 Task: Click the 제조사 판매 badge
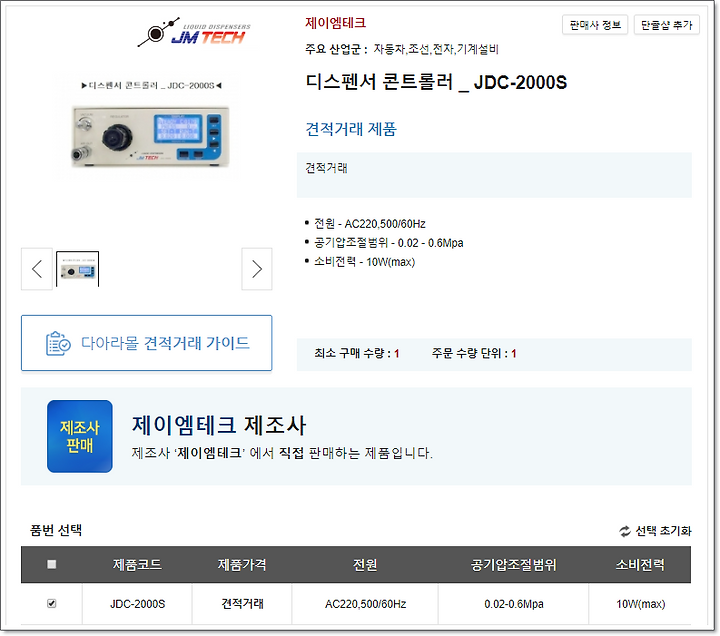tap(80, 436)
